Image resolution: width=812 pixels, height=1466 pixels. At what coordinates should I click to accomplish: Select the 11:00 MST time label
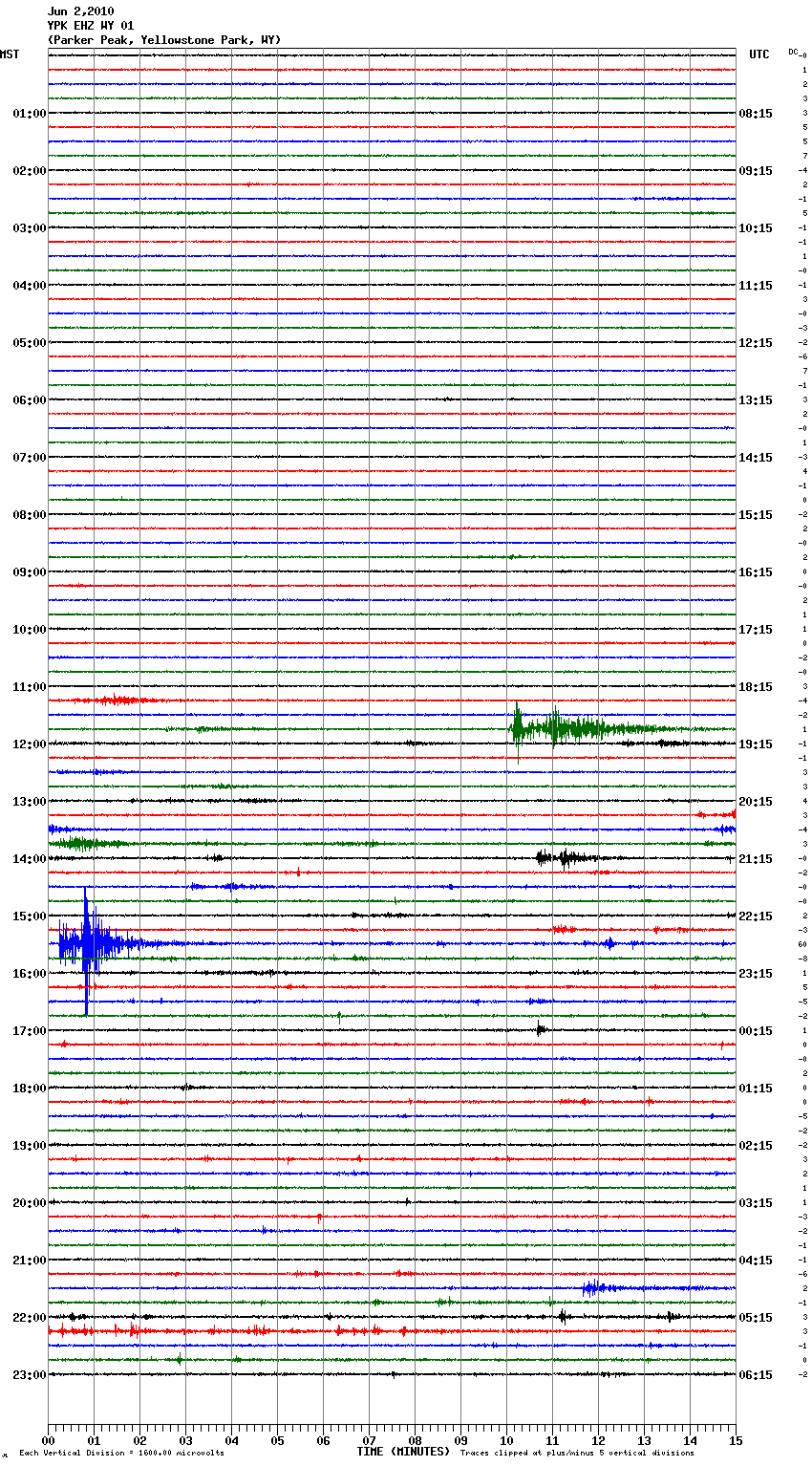click(x=30, y=687)
